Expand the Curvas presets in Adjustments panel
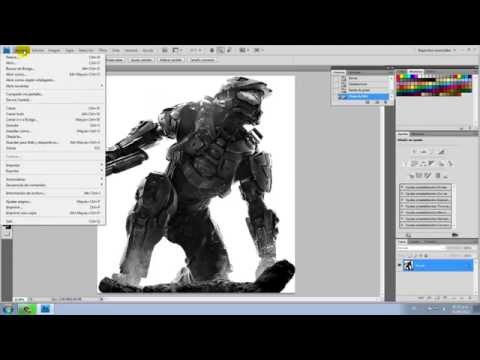480x360 pixels. click(402, 193)
